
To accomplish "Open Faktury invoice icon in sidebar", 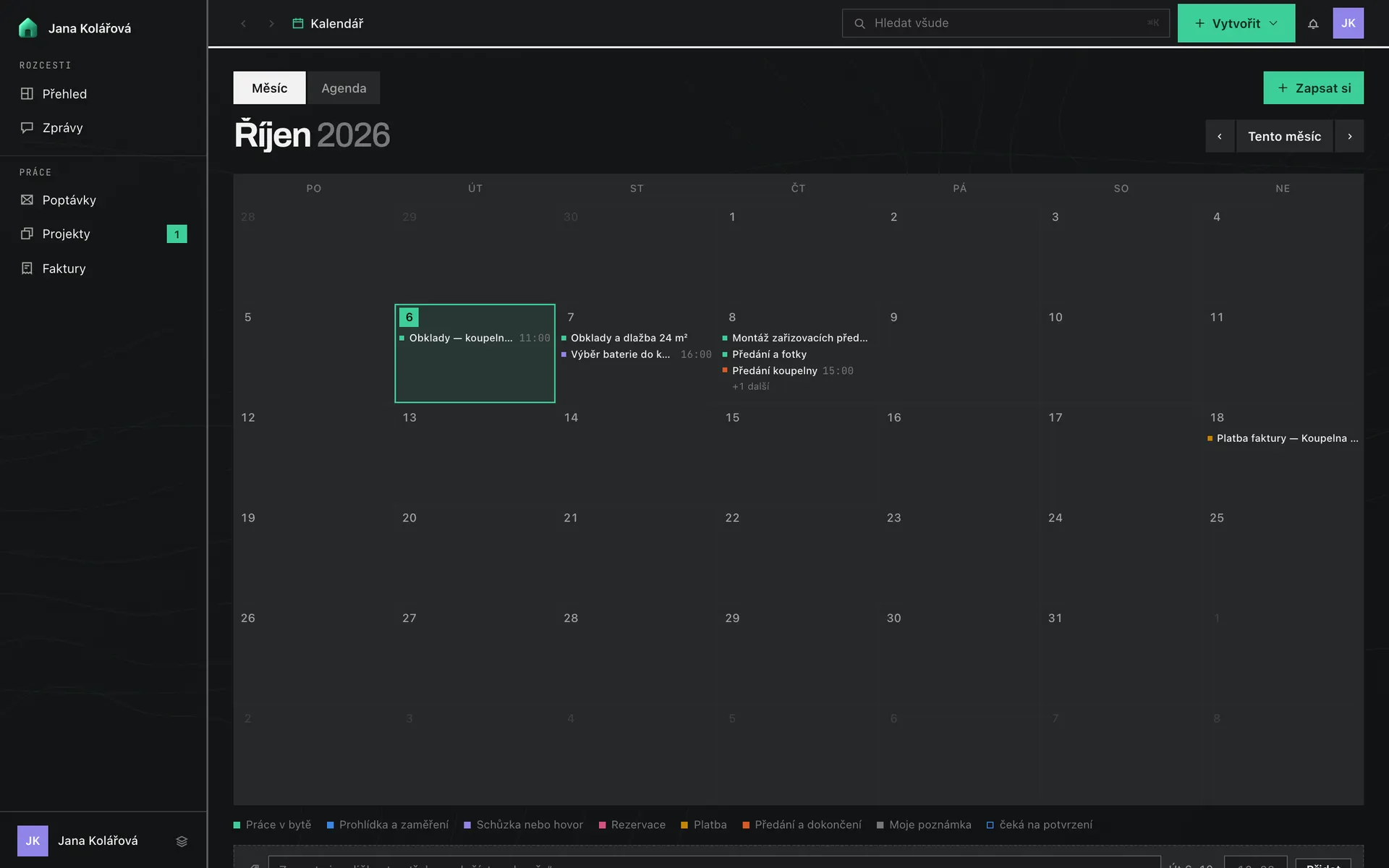I will pos(27,268).
